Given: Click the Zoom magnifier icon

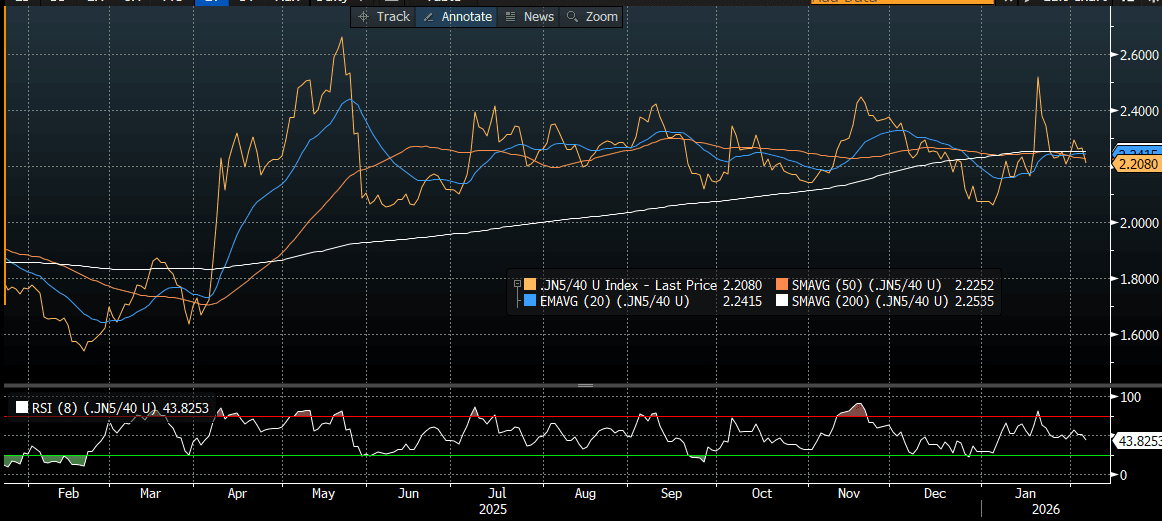Looking at the screenshot, I should click(x=571, y=16).
